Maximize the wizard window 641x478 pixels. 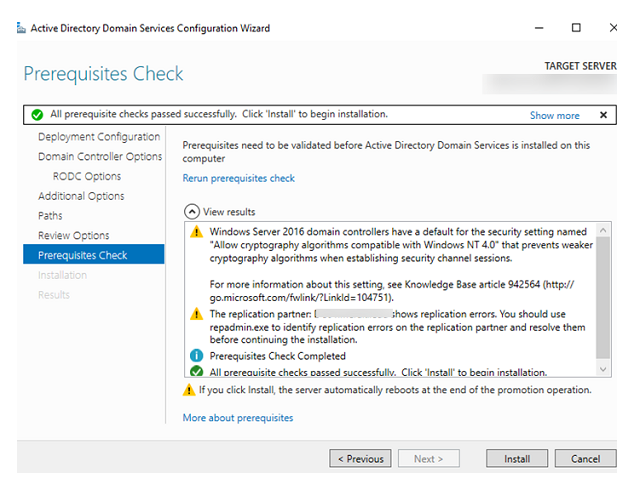pyautogui.click(x=576, y=28)
